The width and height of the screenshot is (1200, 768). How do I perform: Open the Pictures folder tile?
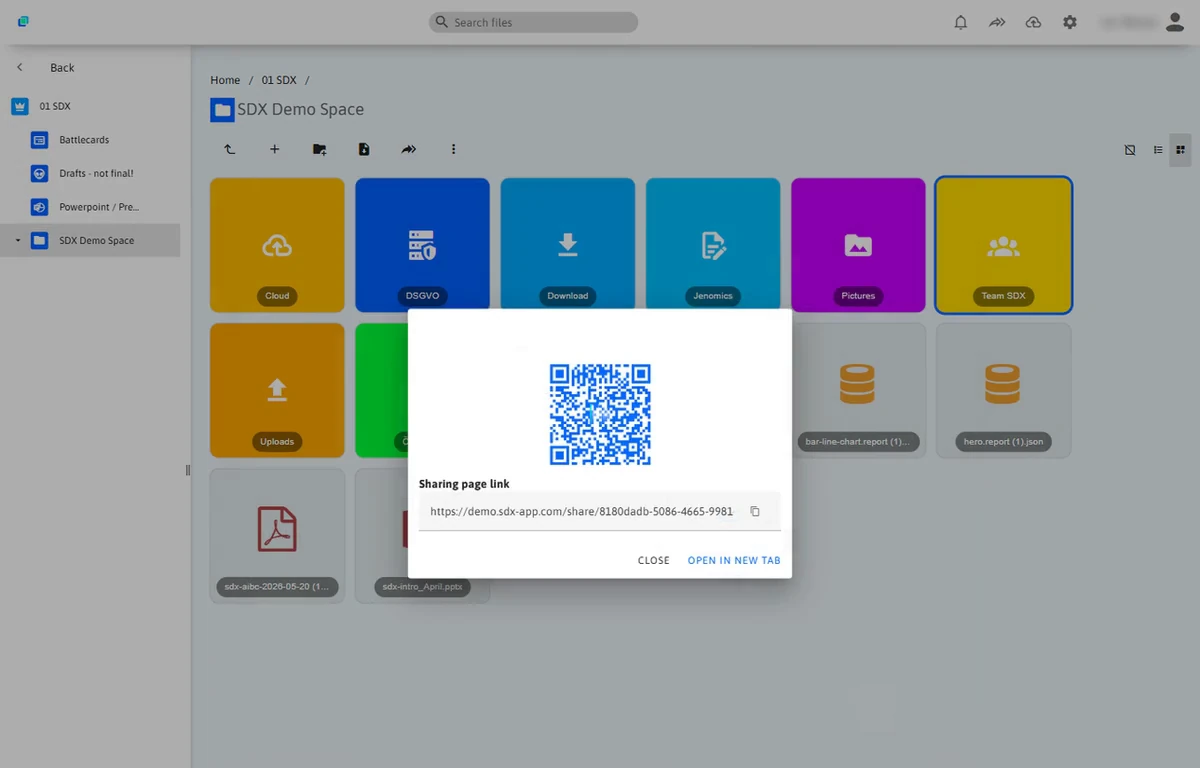point(858,245)
